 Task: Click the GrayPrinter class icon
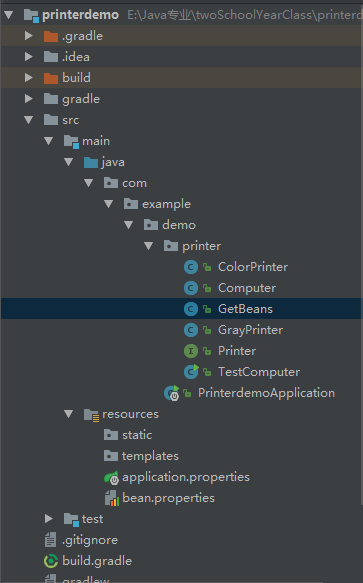coord(191,330)
